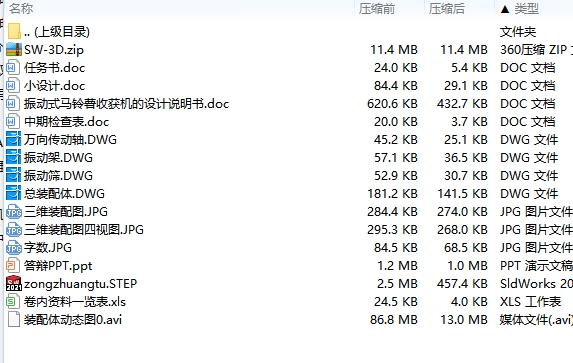Viewport: 573px width, 363px height.
Task: Click the 小设计.doc document icon
Action: click(x=12, y=86)
